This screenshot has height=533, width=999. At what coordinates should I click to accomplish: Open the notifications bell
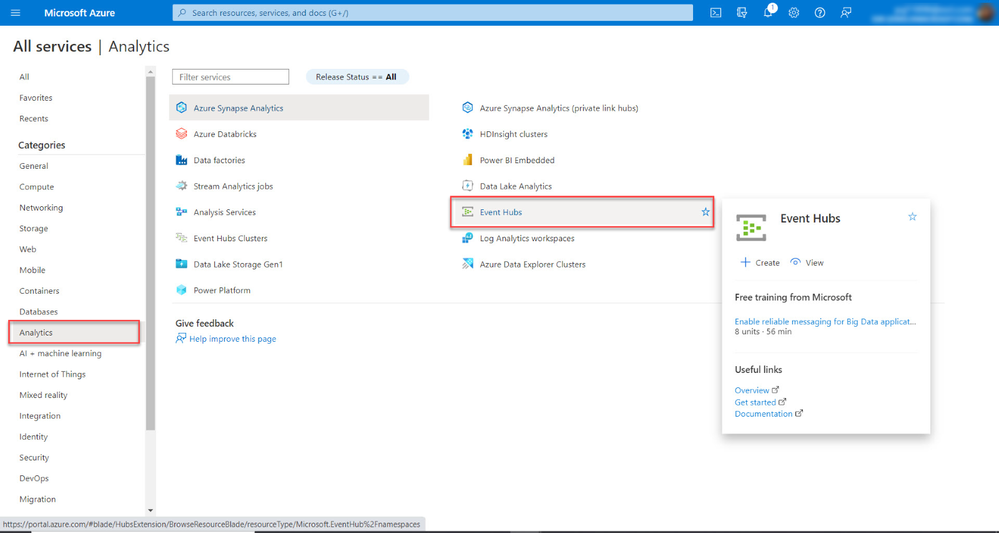tap(768, 13)
